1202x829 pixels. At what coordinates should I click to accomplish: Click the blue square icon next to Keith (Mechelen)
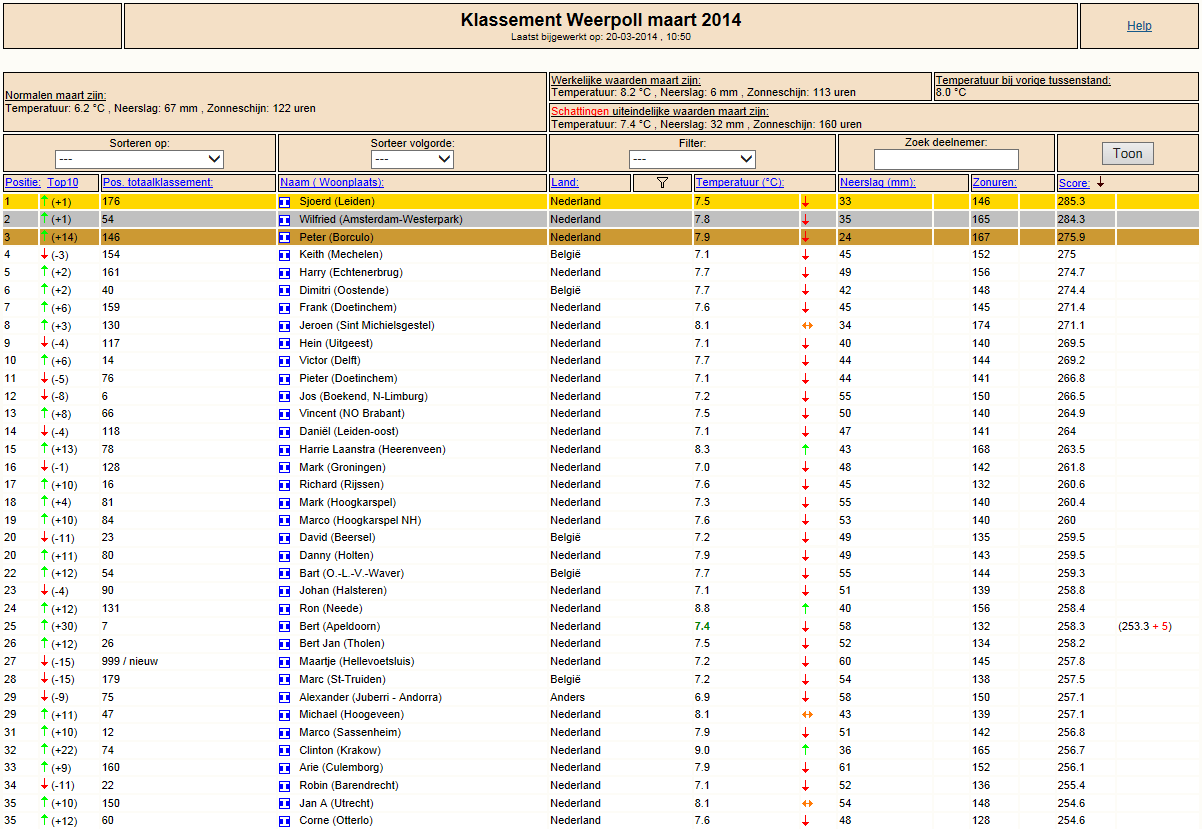[285, 255]
